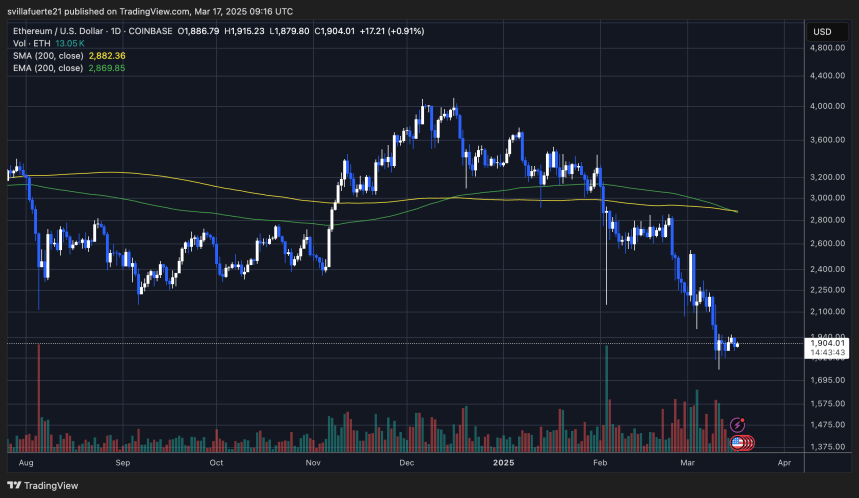Click the purple lightning news event icon
The width and height of the screenshot is (859, 498).
[x=737, y=425]
